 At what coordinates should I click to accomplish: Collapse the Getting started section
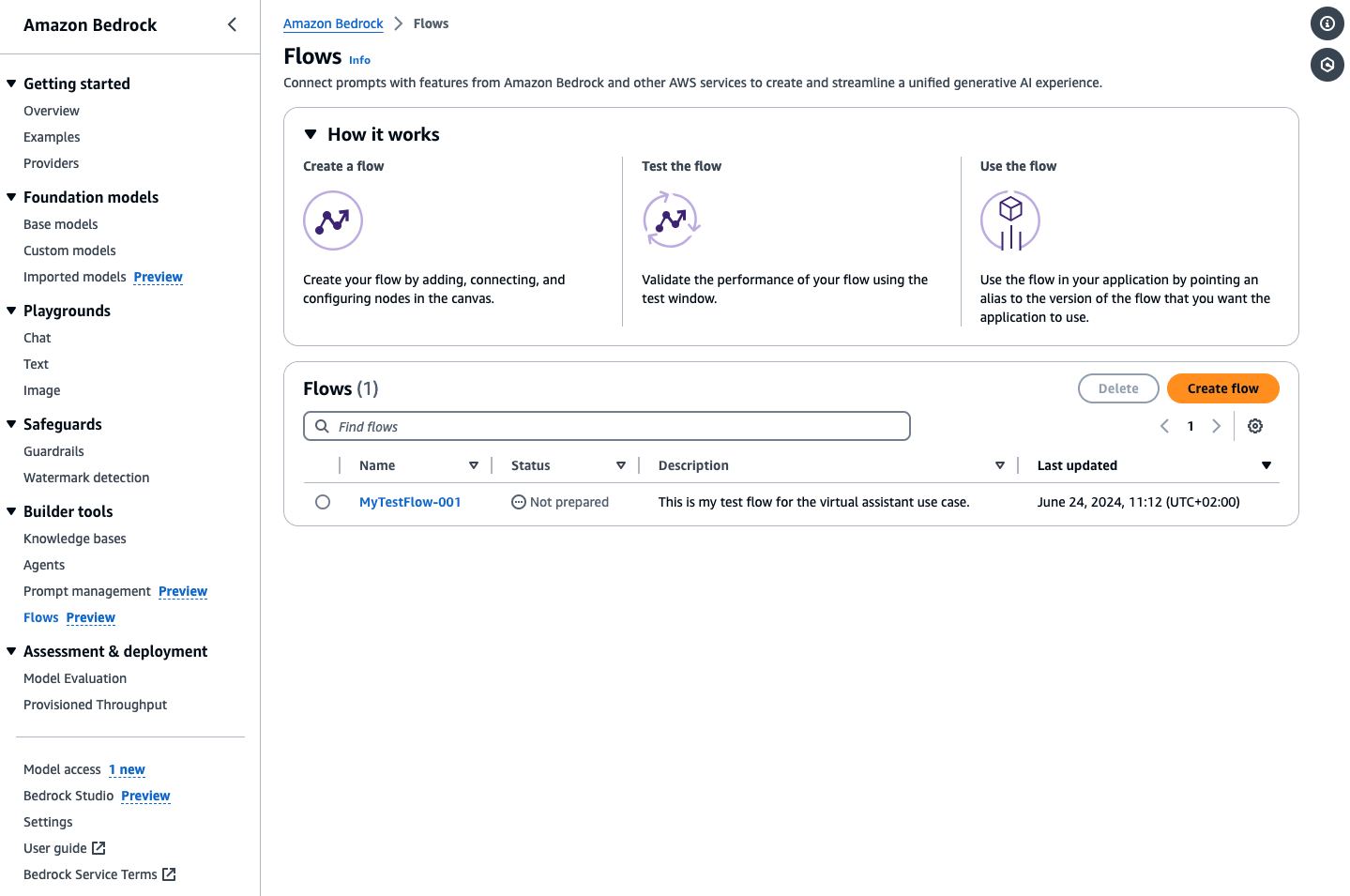(11, 84)
